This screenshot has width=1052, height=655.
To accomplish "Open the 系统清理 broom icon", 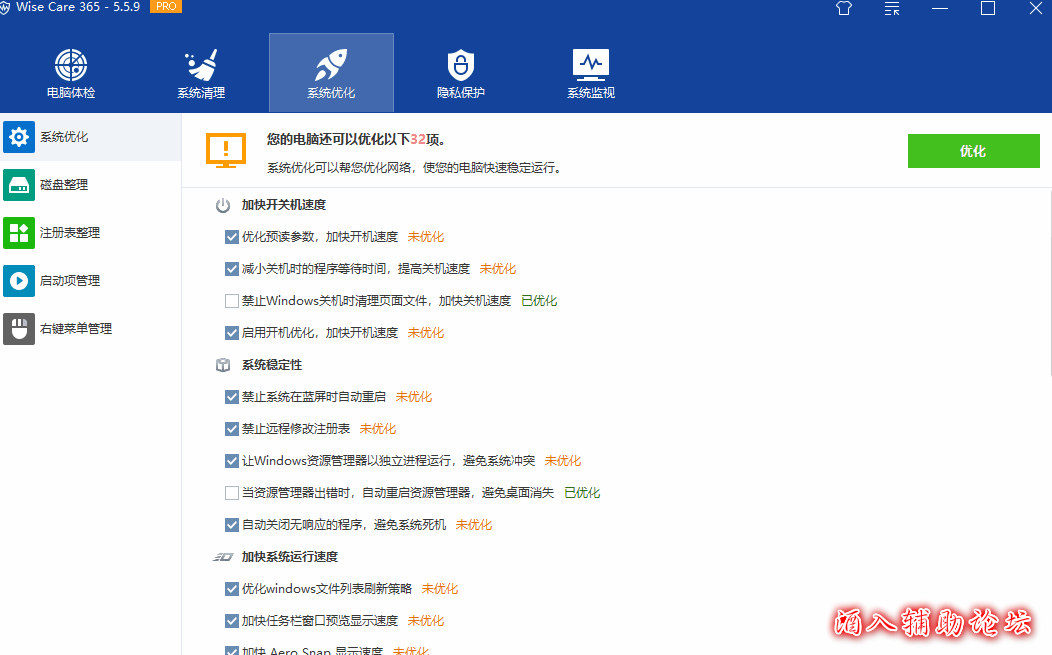I will click(201, 66).
